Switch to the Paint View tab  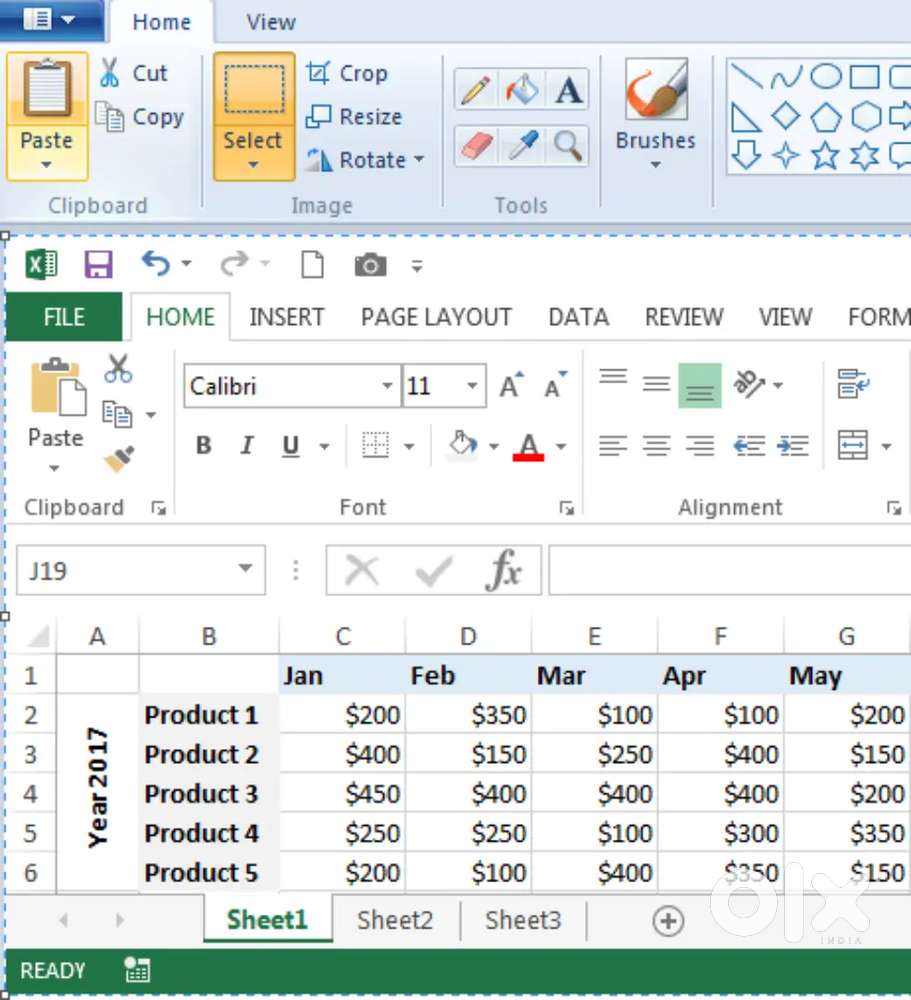click(270, 21)
